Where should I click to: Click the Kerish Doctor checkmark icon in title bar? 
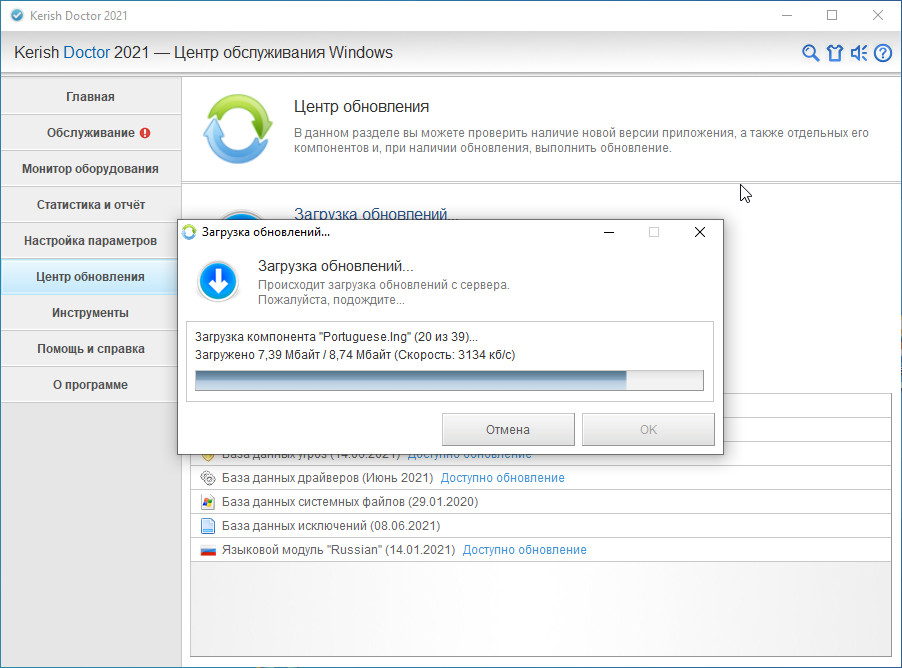coord(17,16)
